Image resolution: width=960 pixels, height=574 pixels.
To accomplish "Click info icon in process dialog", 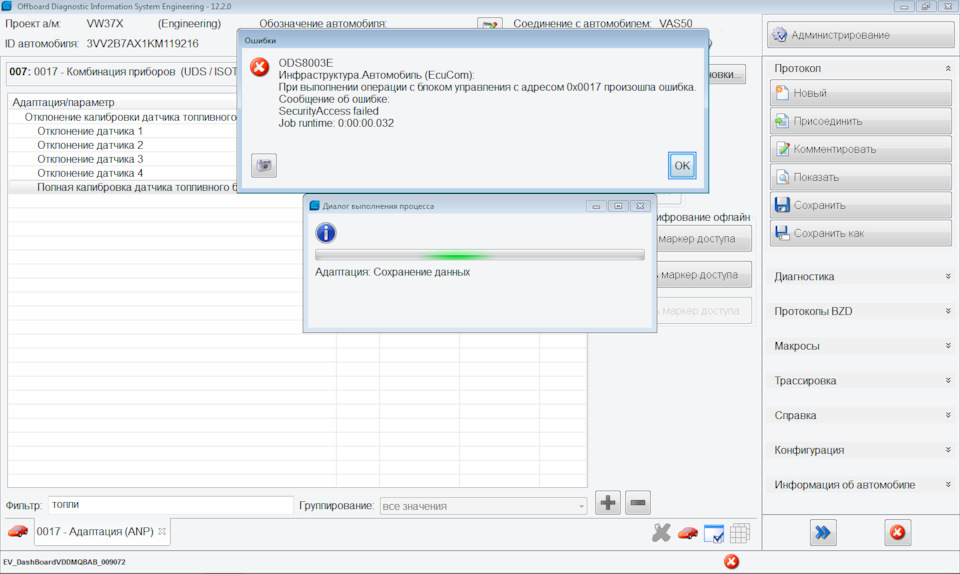I will 326,233.
